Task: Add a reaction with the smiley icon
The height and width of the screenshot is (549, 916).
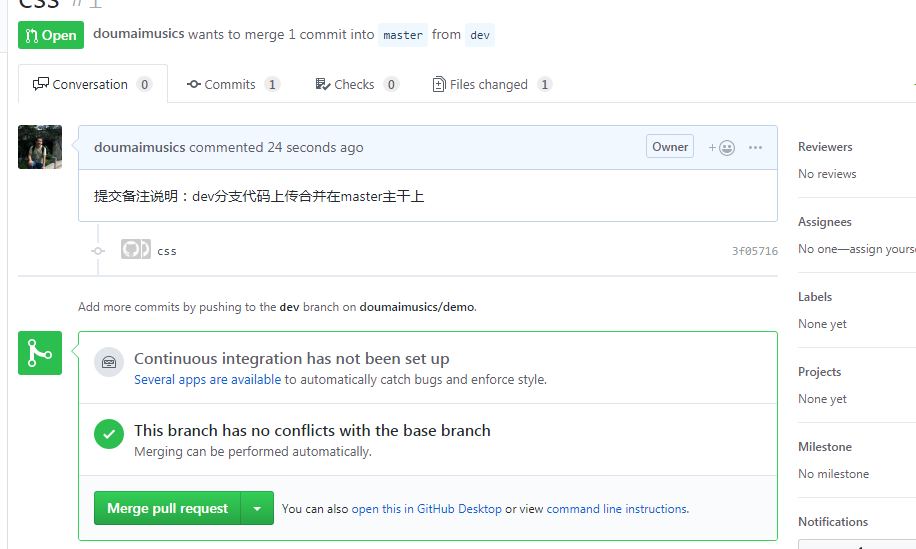Action: click(x=721, y=147)
